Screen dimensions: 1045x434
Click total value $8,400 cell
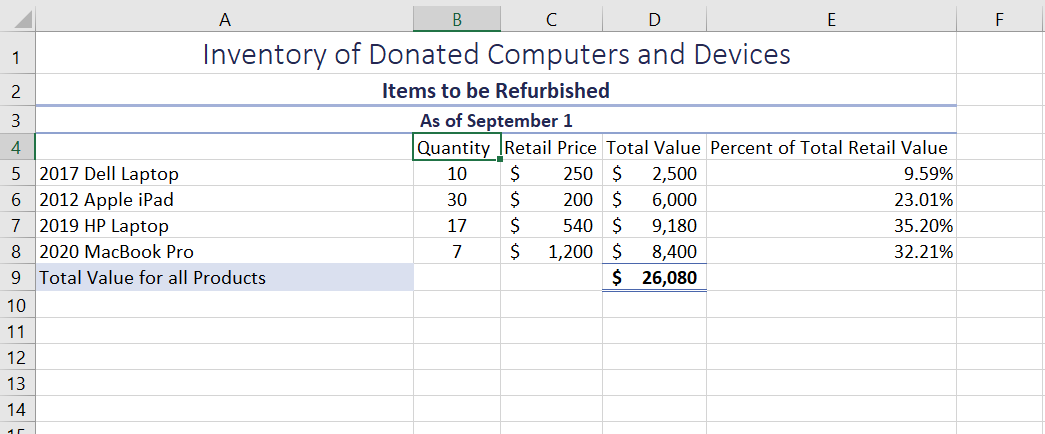654,251
